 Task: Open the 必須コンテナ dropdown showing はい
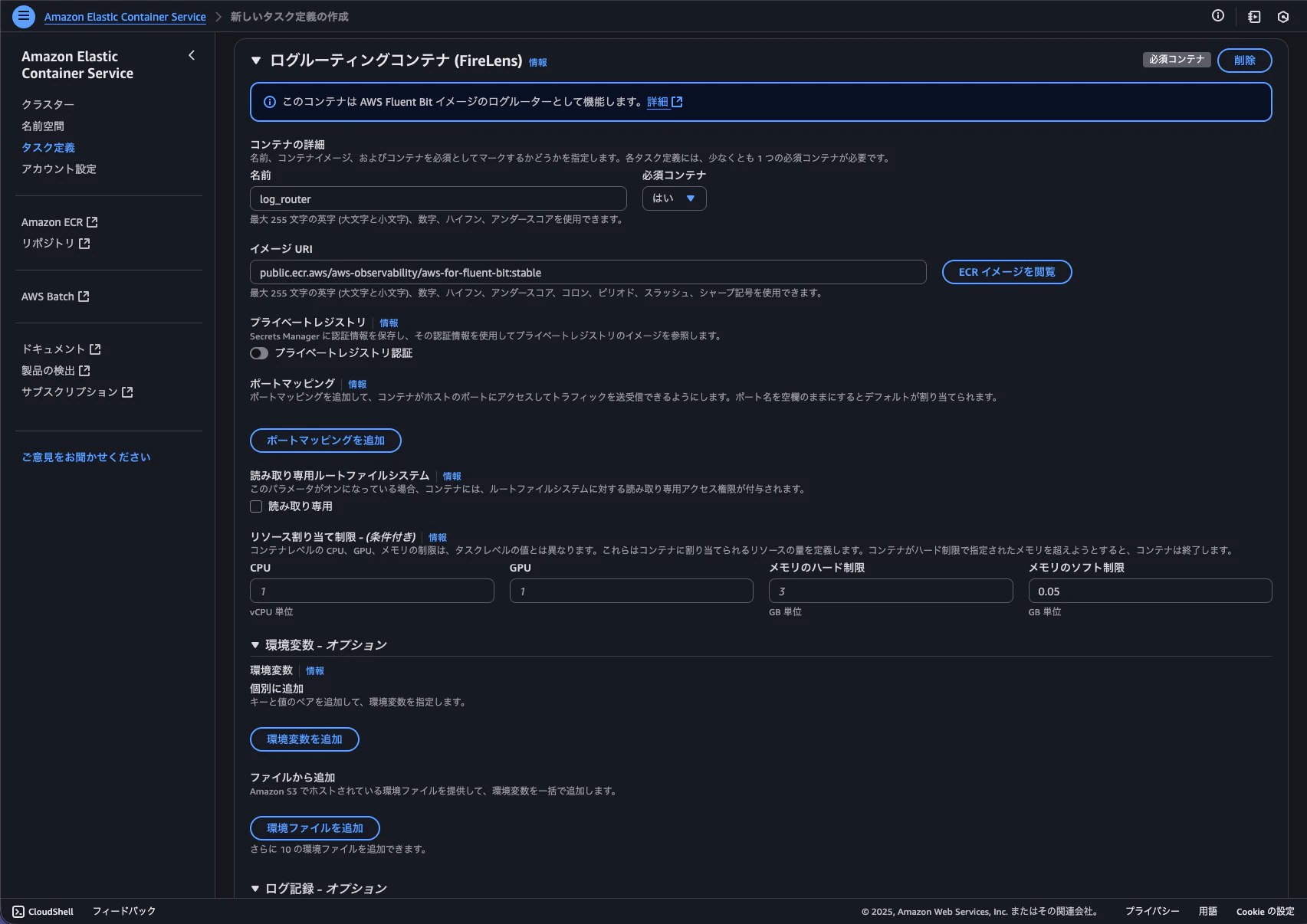point(674,198)
